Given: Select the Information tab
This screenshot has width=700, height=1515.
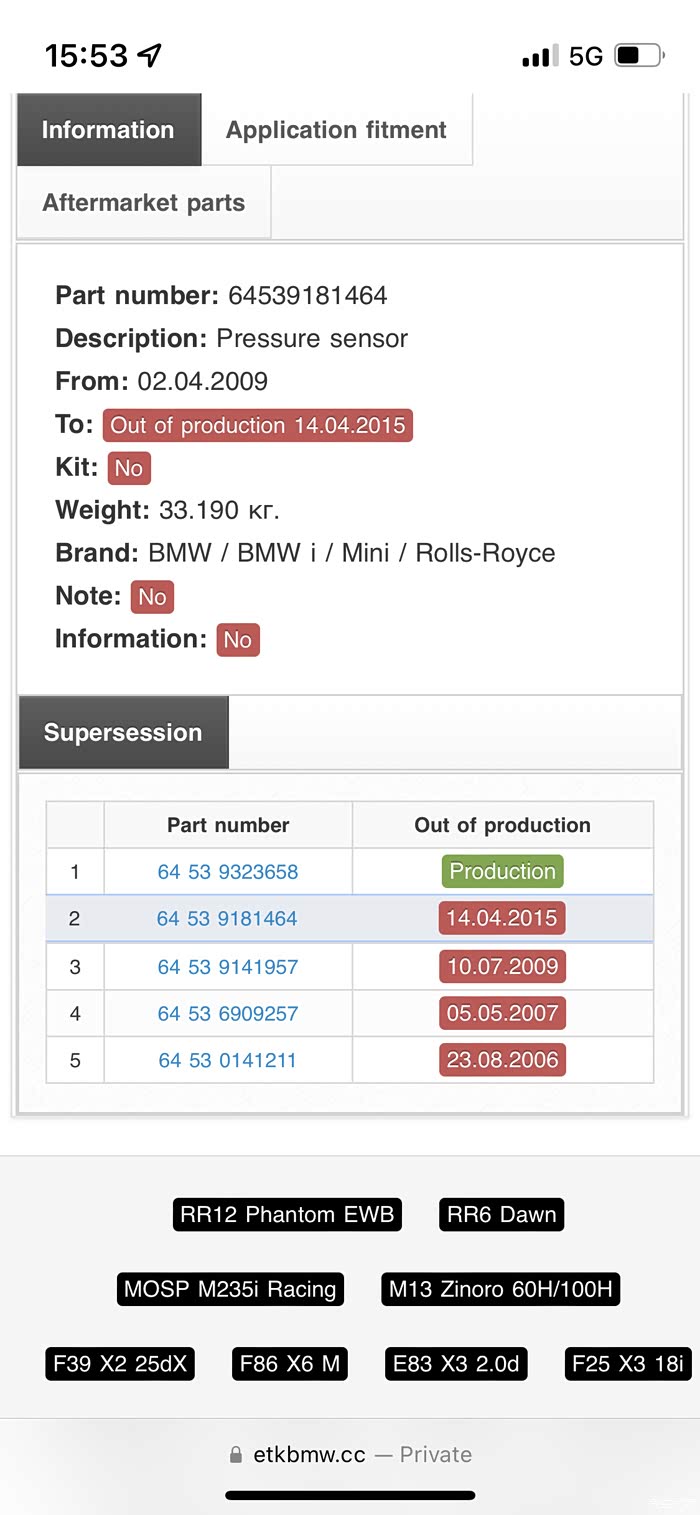Looking at the screenshot, I should point(108,130).
